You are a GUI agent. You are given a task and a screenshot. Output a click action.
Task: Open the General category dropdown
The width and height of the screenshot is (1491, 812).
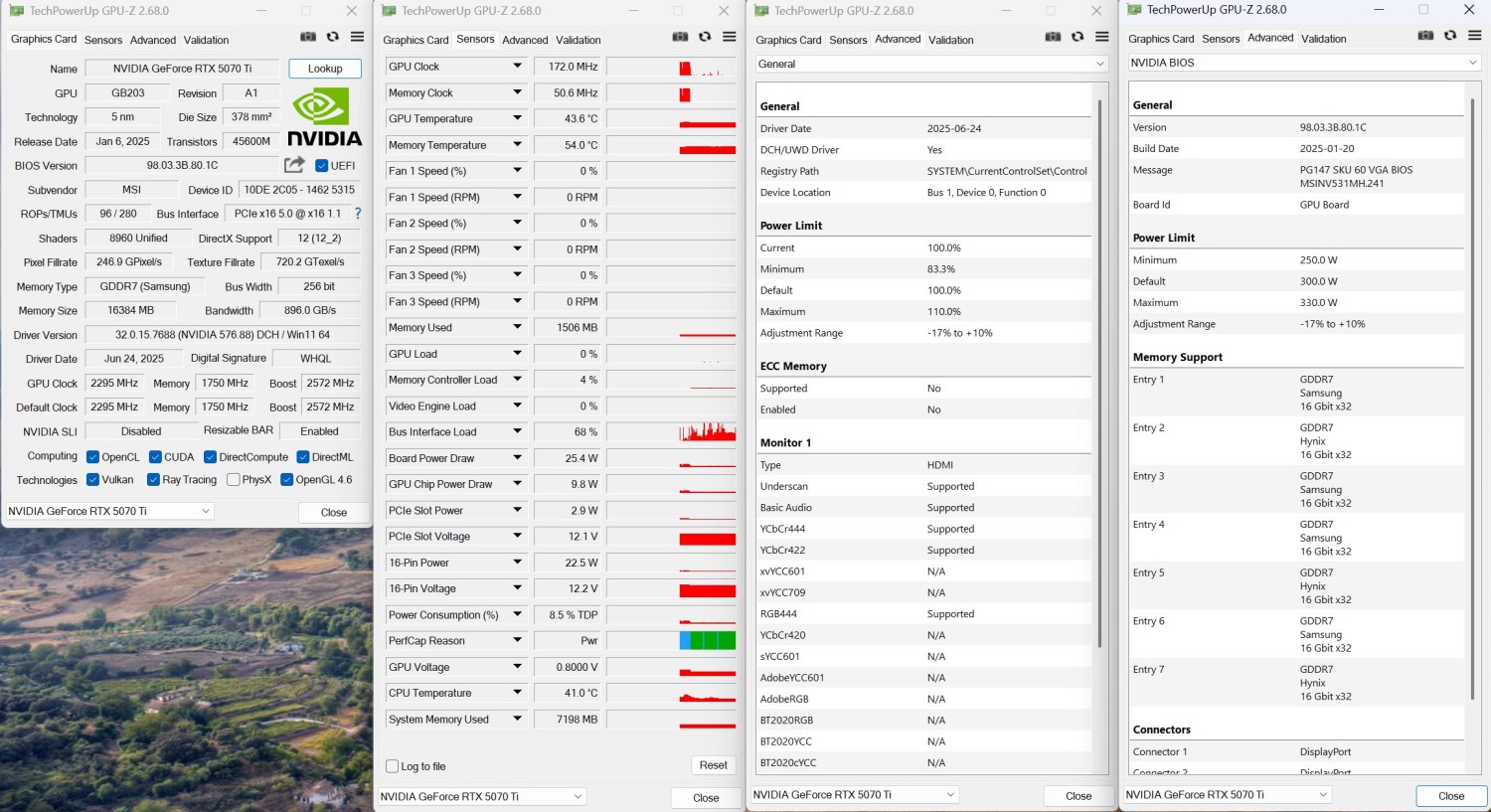coord(931,64)
